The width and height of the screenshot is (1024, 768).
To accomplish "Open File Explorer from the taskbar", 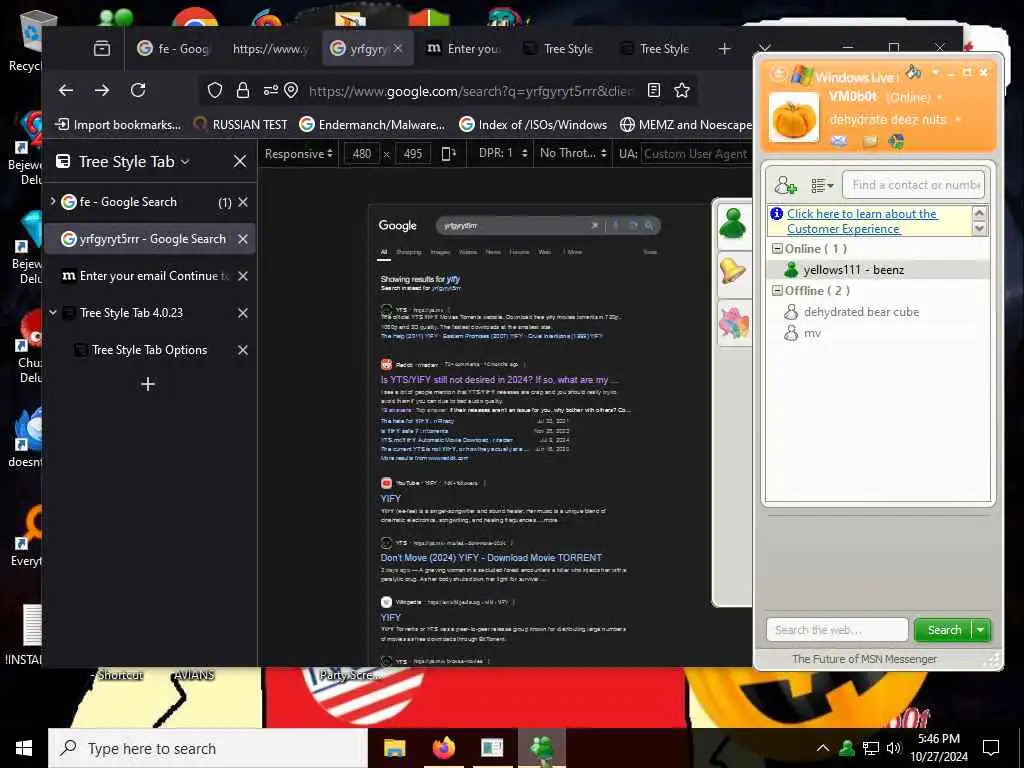I will 394,748.
